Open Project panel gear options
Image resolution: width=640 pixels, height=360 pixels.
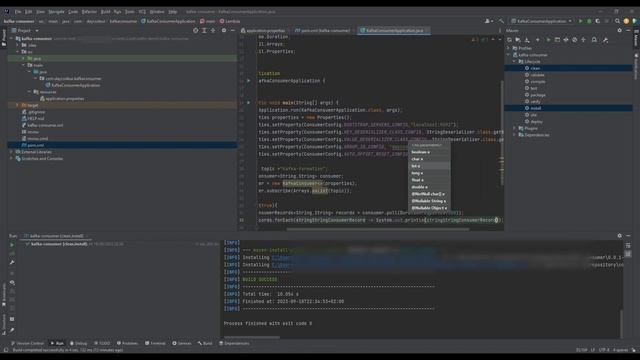click(224, 31)
